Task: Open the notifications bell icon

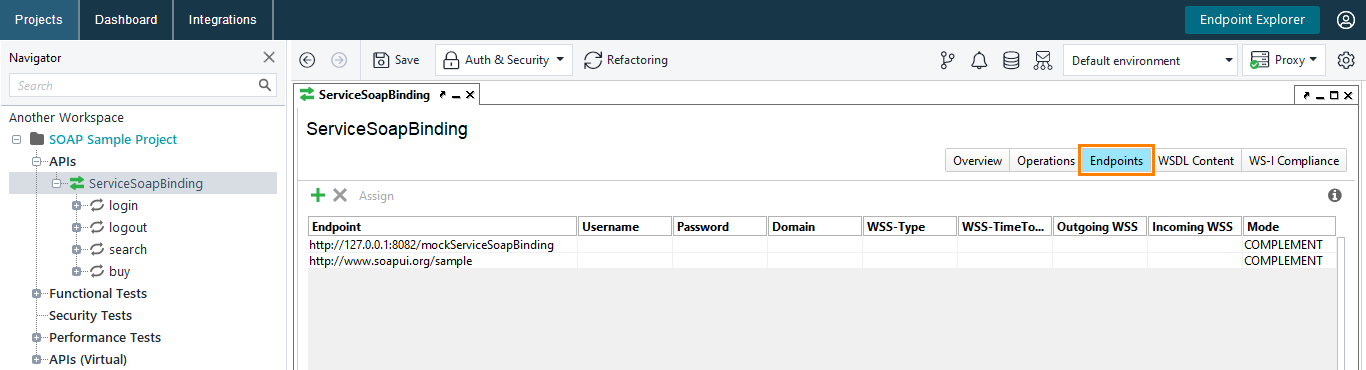Action: 980,60
